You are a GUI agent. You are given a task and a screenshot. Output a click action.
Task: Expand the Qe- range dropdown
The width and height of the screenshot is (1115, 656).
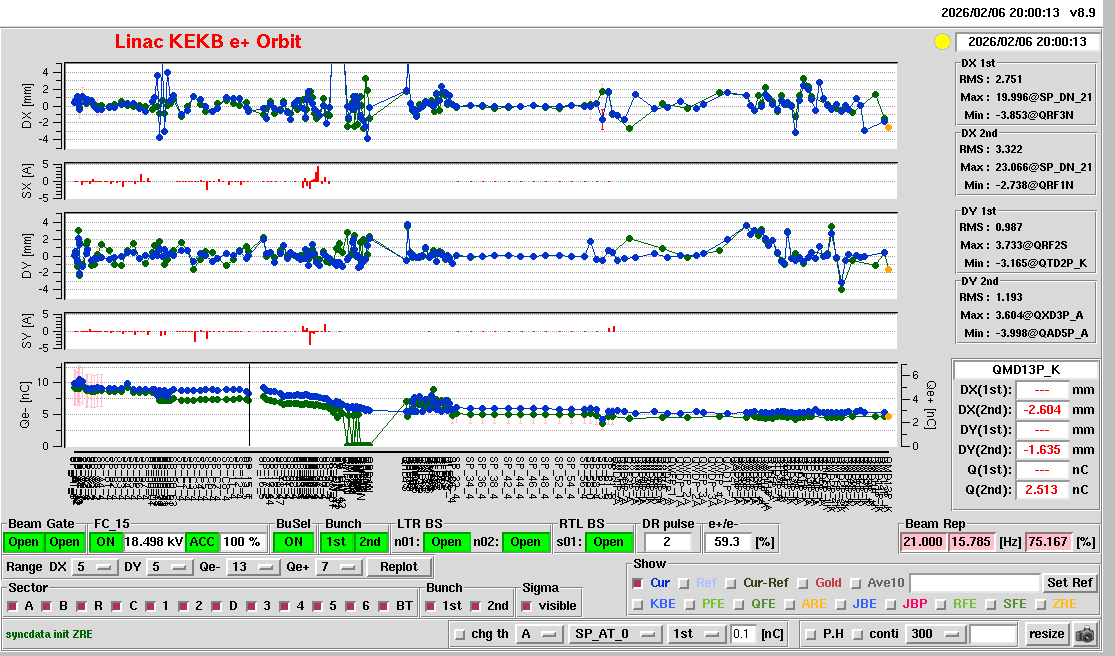254,567
